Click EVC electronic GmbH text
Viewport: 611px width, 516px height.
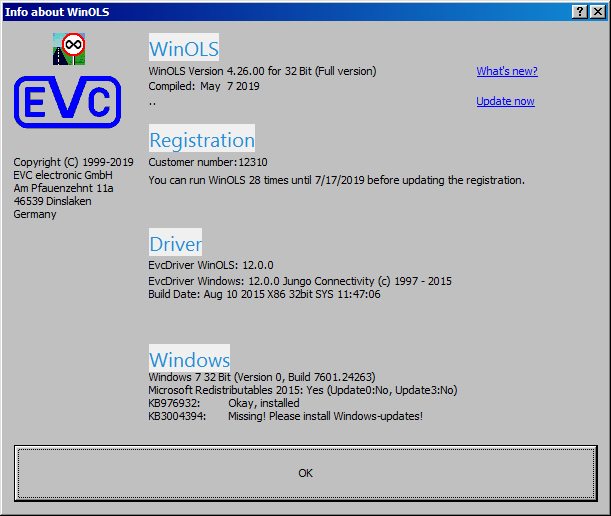63,175
